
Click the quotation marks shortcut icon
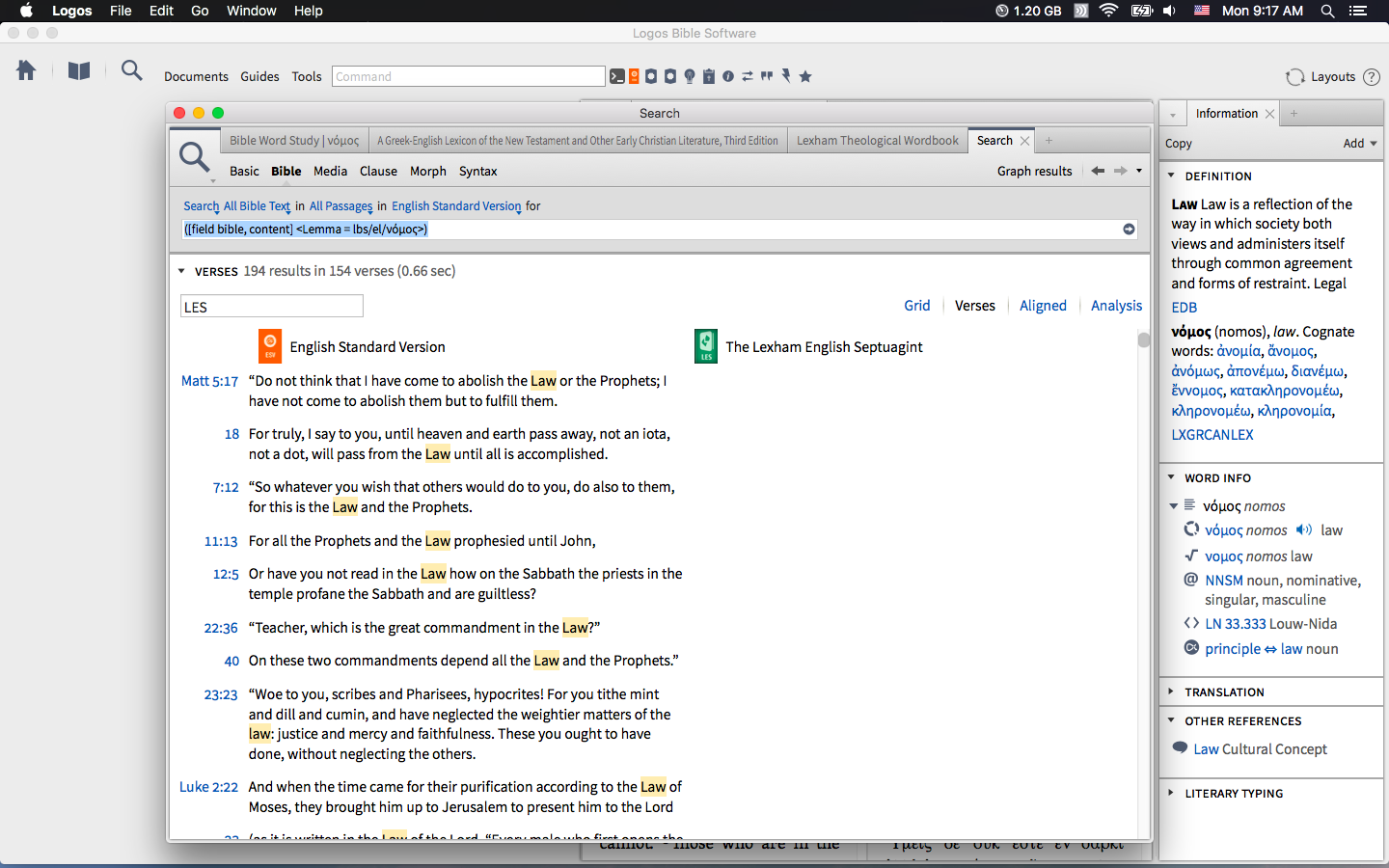[767, 75]
